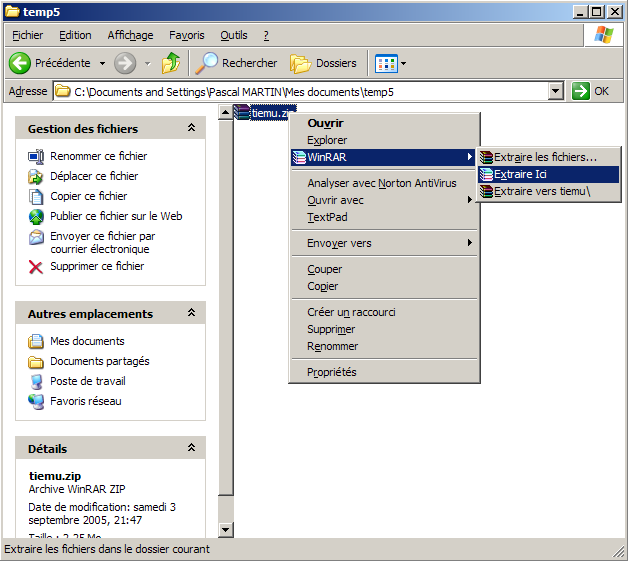
Task: Click the side pane scroll down arrow
Action: pyautogui.click(x=225, y=530)
